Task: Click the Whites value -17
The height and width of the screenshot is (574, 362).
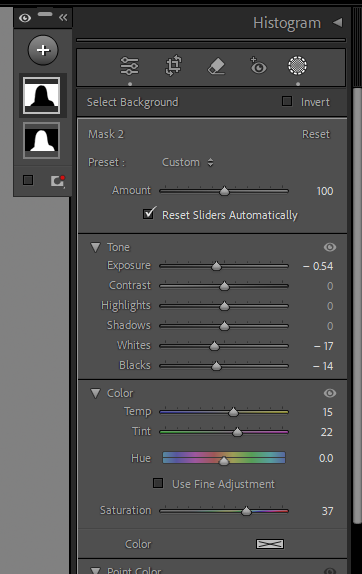Action: point(324,346)
